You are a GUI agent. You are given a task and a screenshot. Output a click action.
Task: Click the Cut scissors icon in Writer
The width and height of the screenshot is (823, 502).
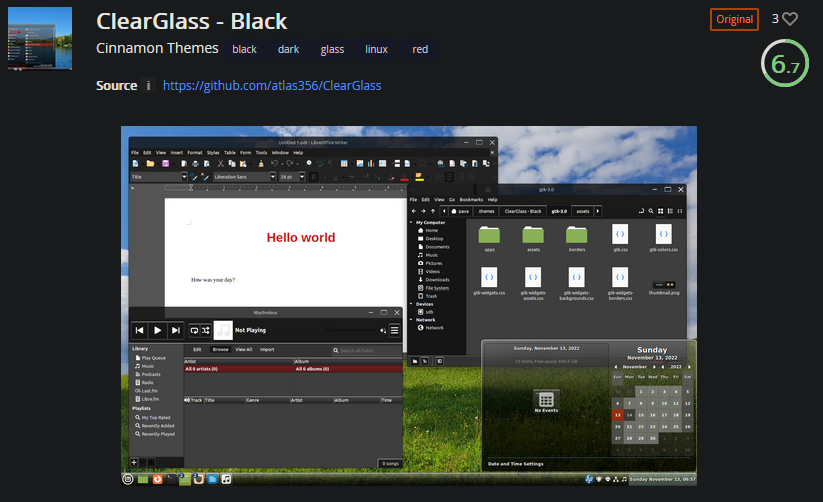pyautogui.click(x=220, y=164)
